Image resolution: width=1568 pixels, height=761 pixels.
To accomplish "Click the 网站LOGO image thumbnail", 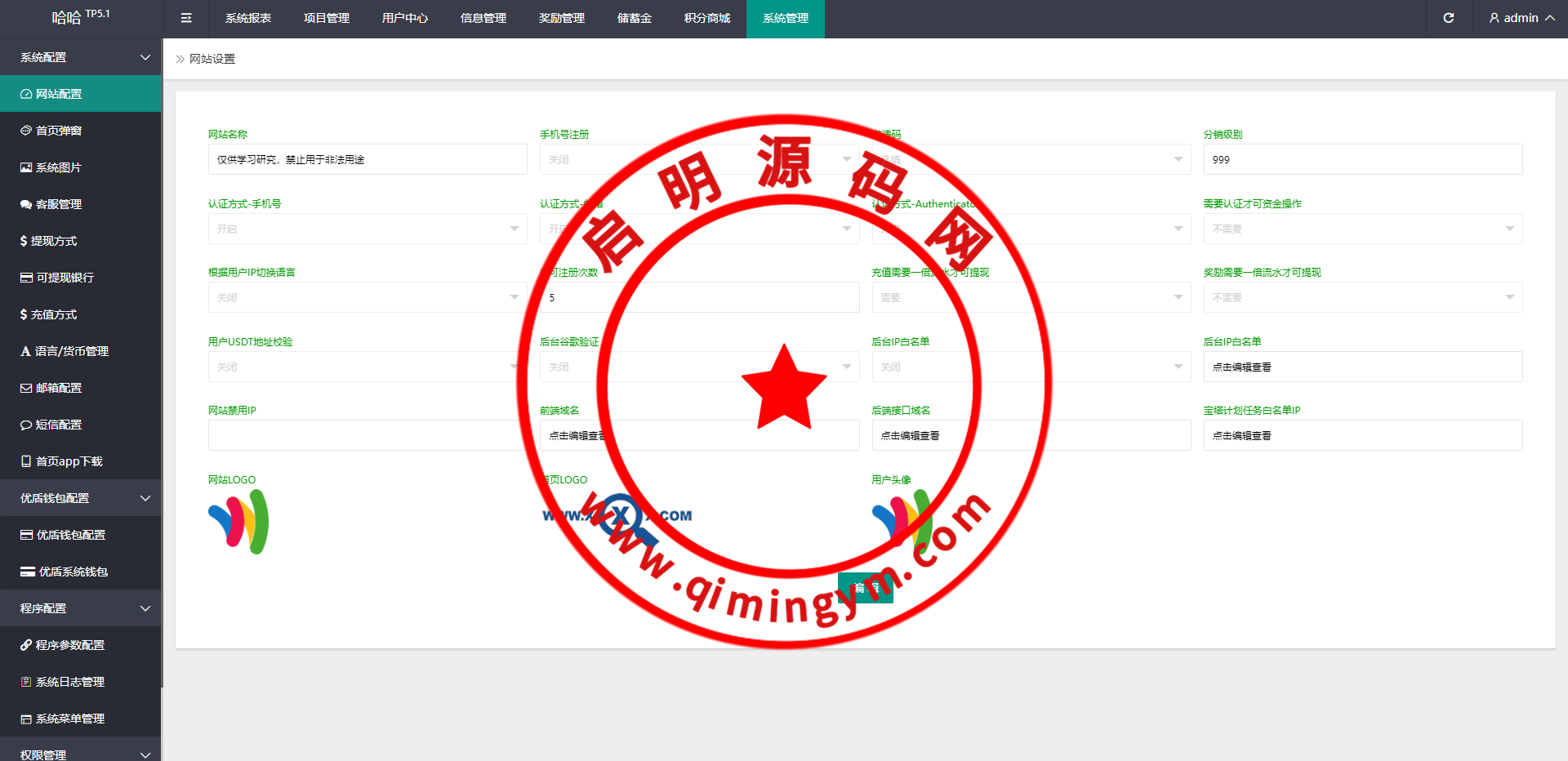I will click(238, 522).
